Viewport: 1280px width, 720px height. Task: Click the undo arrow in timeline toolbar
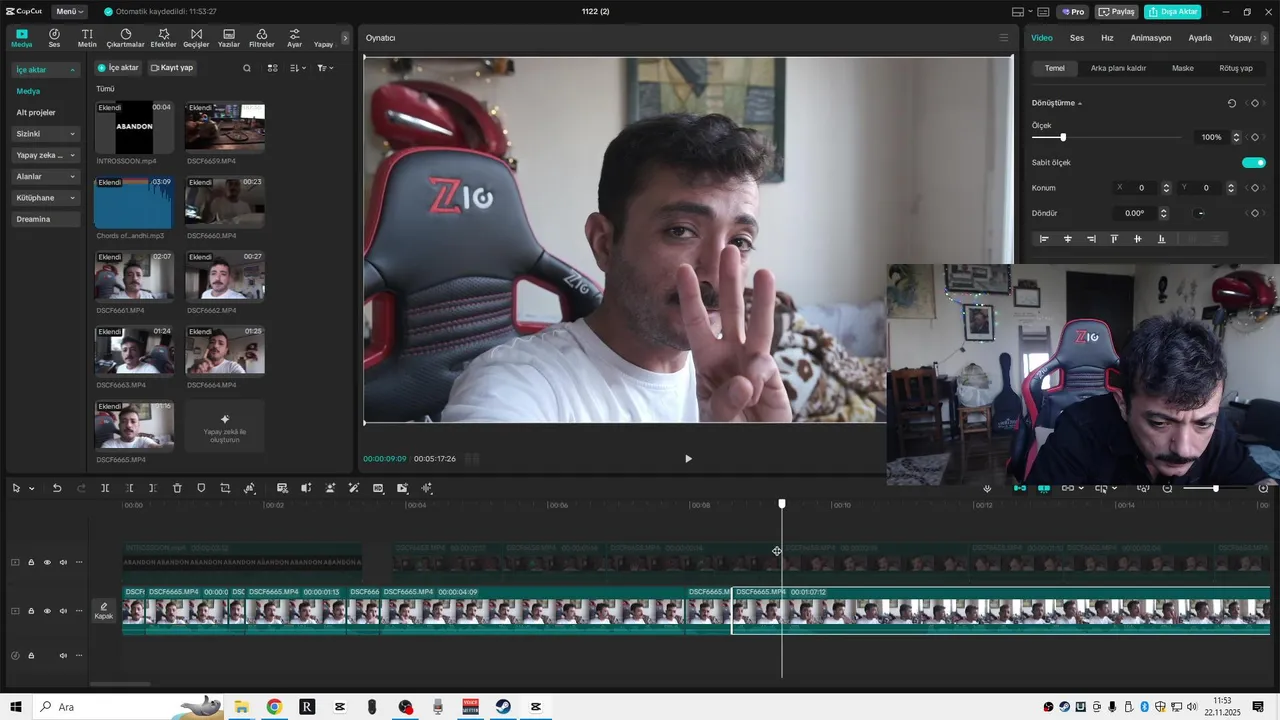(x=57, y=488)
